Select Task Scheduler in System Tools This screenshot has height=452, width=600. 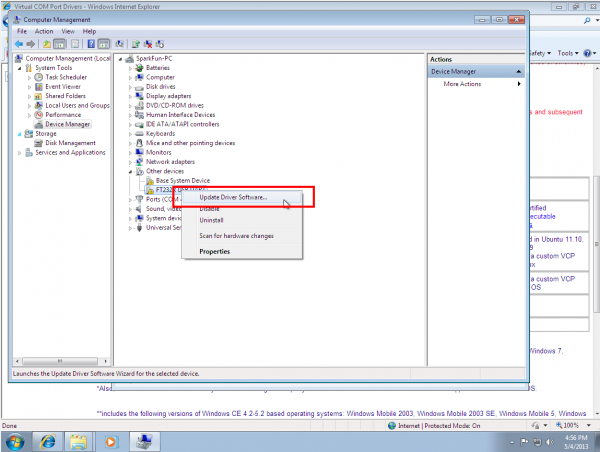point(66,77)
